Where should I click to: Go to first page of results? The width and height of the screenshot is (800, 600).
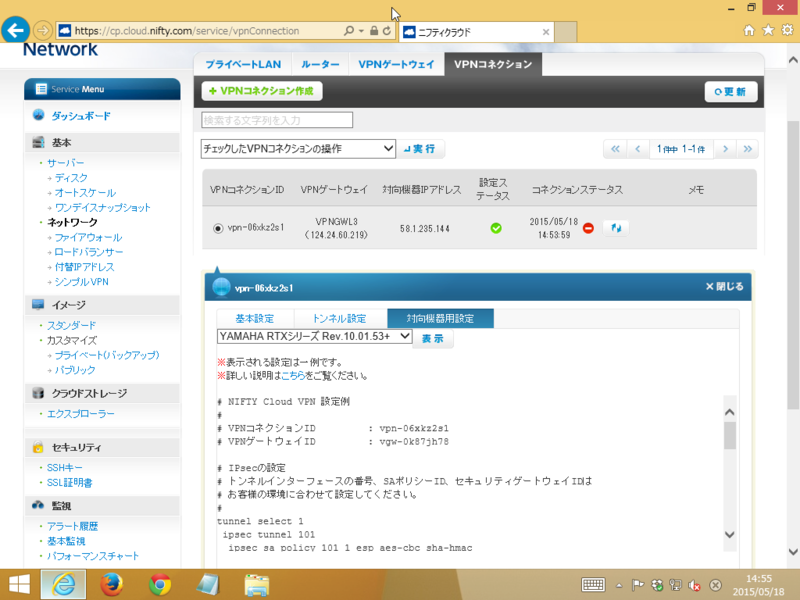[615, 149]
